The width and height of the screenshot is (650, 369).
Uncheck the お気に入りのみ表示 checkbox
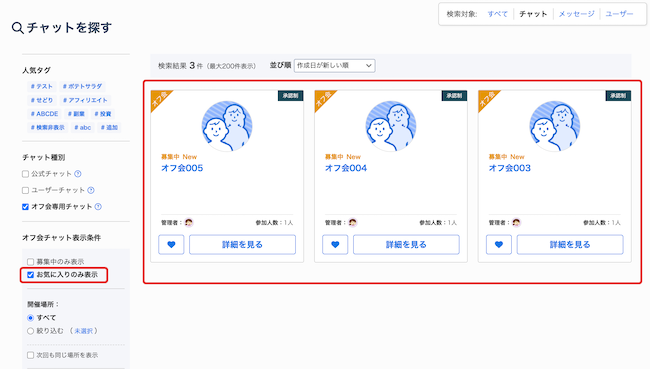(30, 274)
